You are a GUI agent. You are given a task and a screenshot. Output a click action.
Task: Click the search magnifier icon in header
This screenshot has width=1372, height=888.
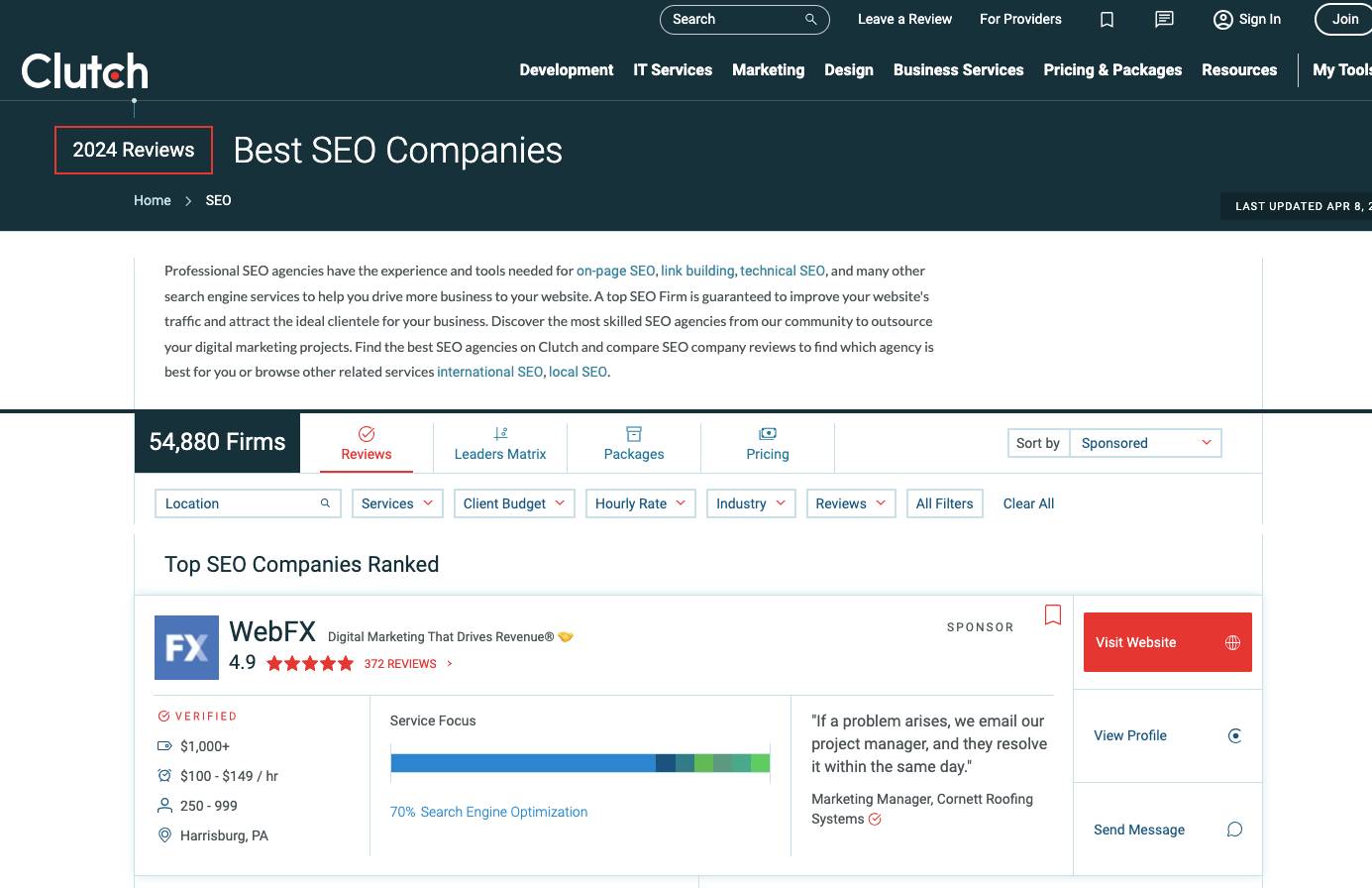click(x=811, y=20)
